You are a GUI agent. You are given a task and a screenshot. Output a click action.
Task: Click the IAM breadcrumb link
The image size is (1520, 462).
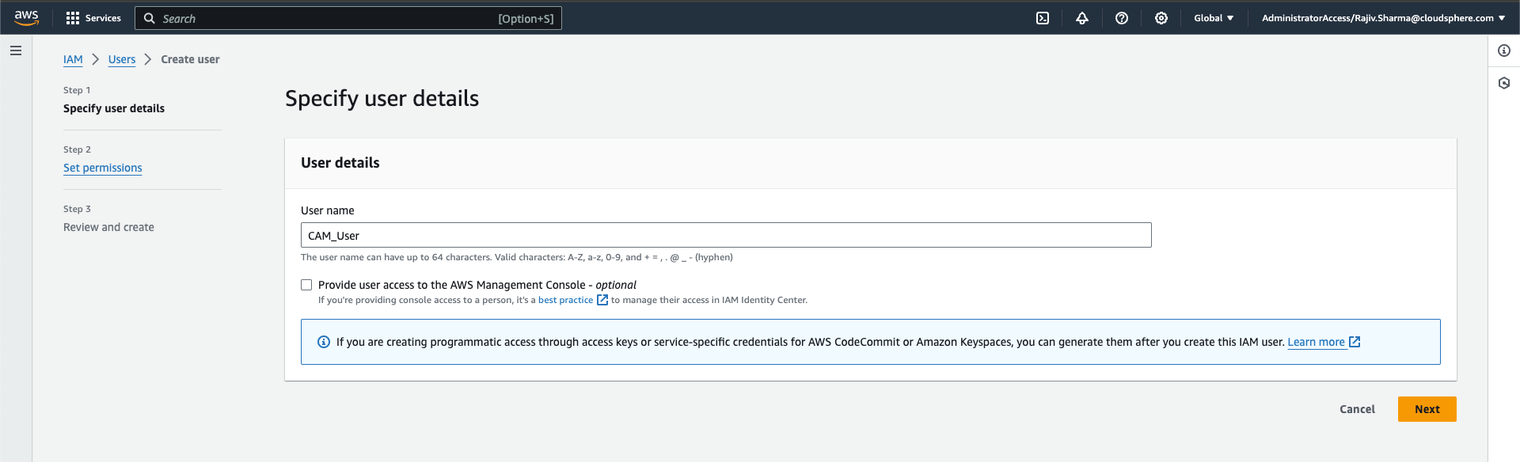73,59
